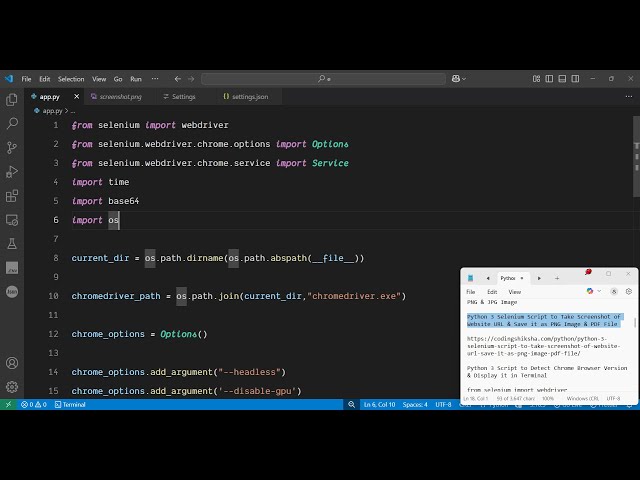The height and width of the screenshot is (480, 640).
Task: Open the Extensions view
Action: point(12,196)
